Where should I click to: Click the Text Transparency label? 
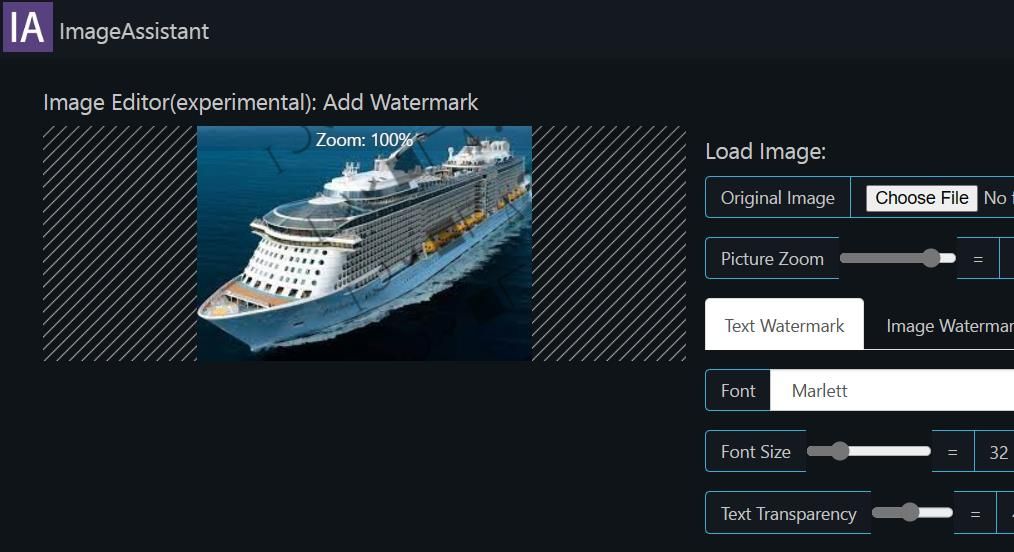point(788,514)
